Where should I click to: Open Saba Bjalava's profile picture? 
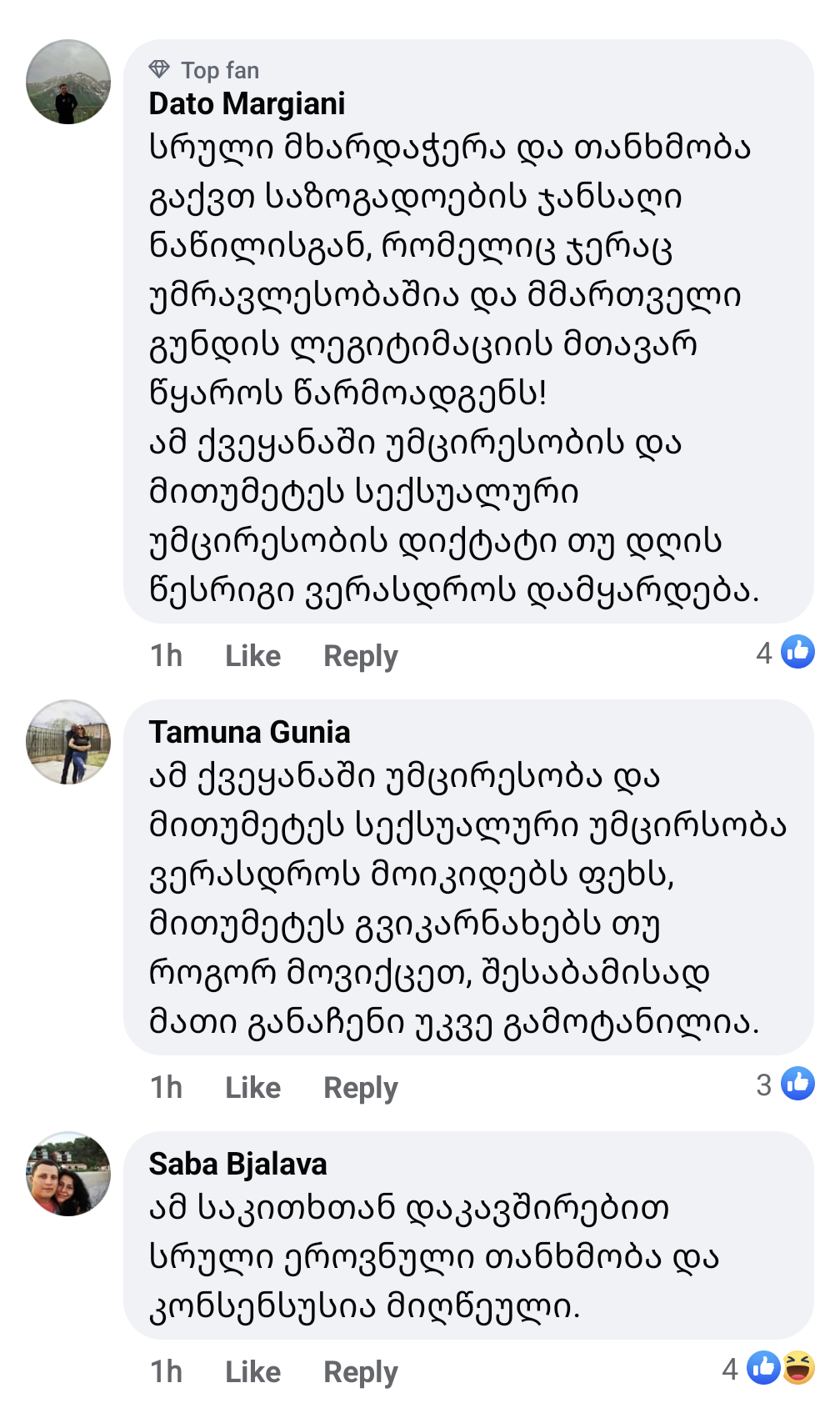(68, 1174)
